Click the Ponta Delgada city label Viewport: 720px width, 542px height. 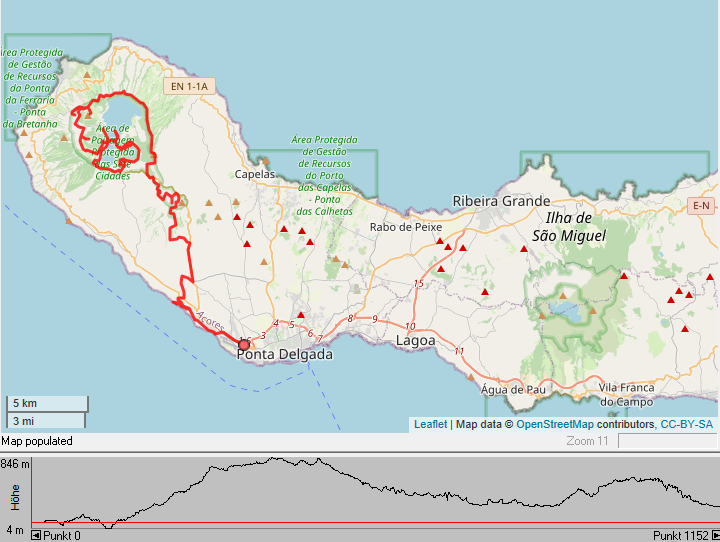[284, 354]
